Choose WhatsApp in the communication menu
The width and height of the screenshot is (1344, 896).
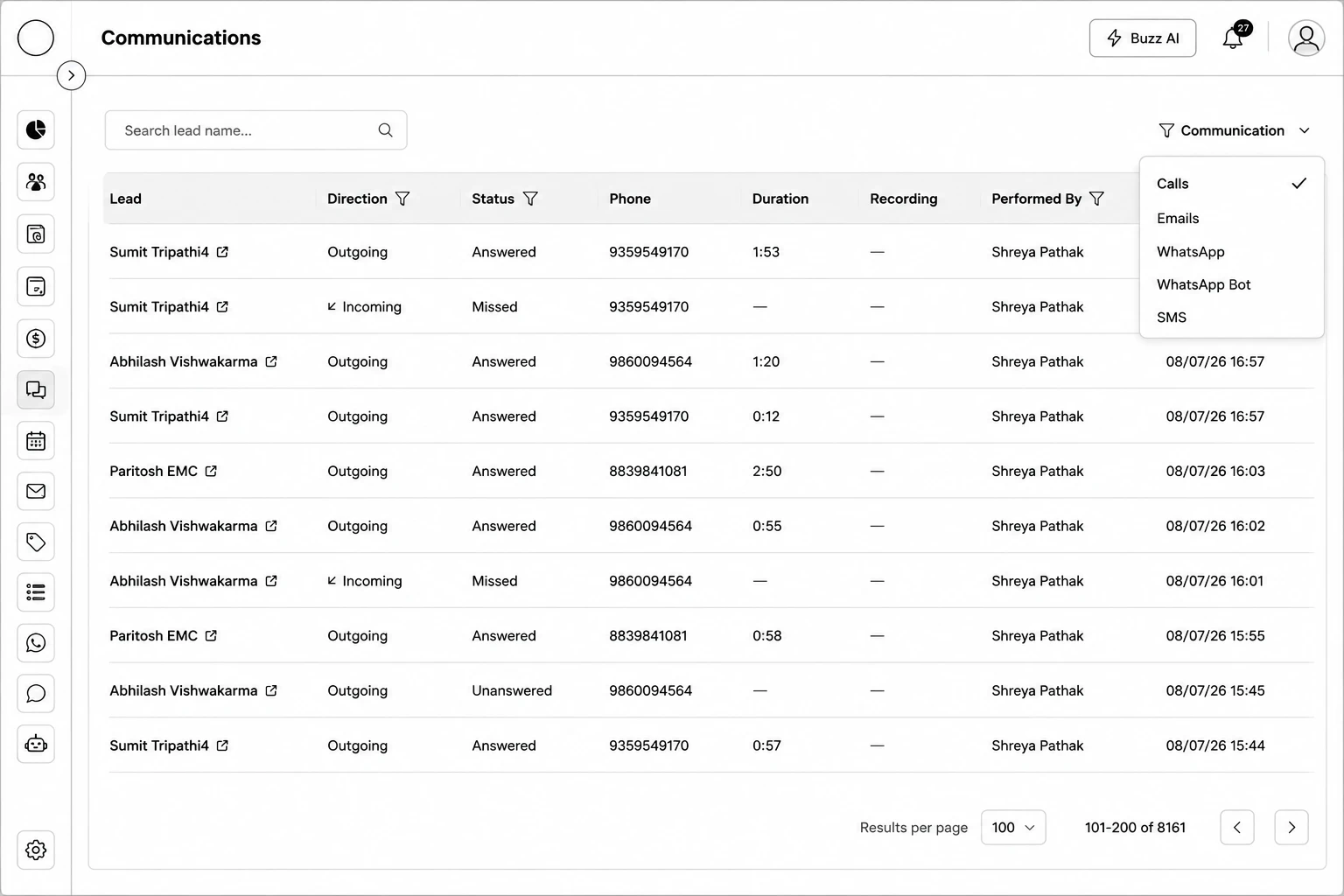(1231, 252)
